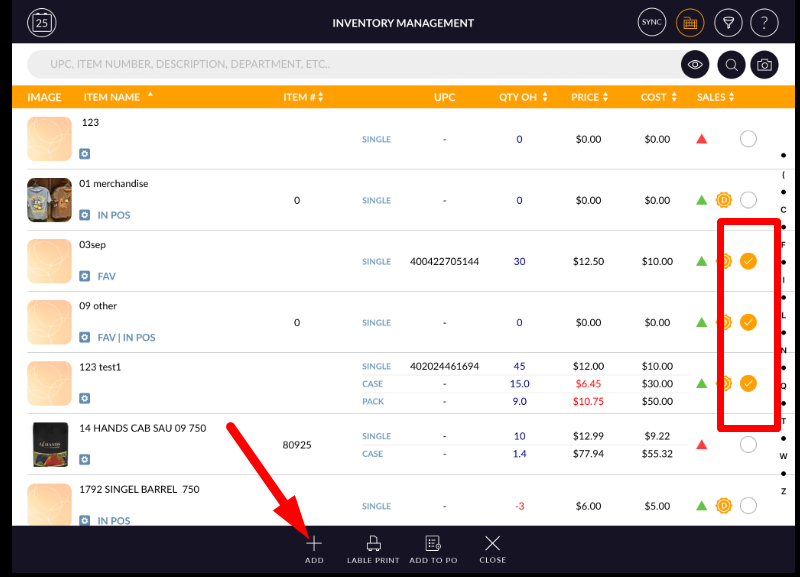Click the Close button in bottom bar
This screenshot has width=800, height=577.
pyautogui.click(x=492, y=548)
